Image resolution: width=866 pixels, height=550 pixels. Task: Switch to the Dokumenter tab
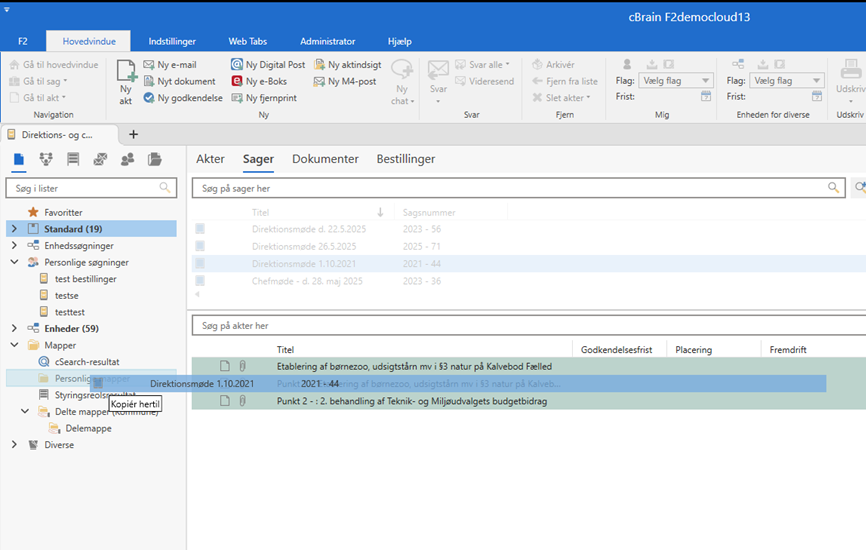point(325,159)
